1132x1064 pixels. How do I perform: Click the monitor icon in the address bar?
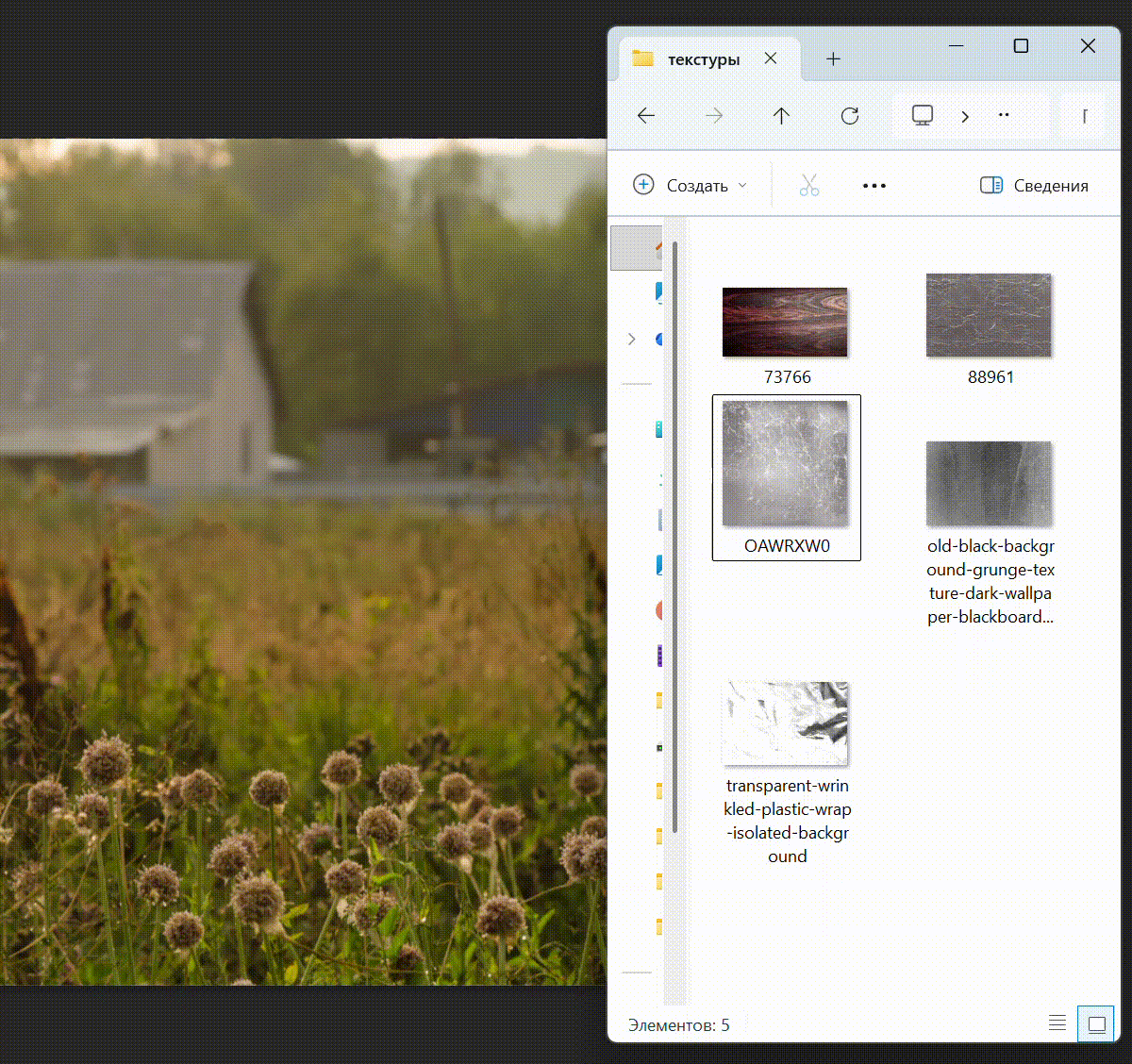(923, 115)
